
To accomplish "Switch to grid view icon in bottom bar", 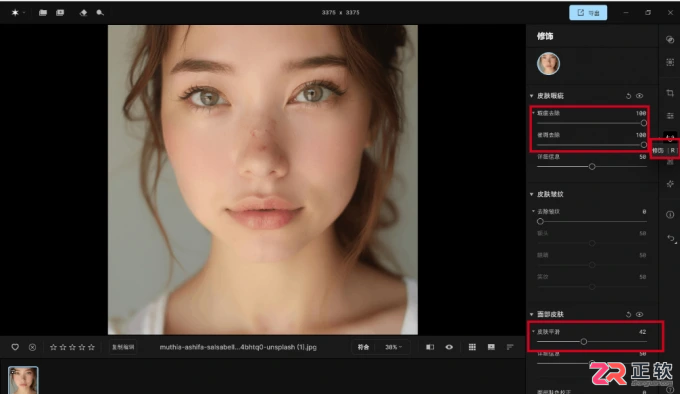I will point(472,347).
